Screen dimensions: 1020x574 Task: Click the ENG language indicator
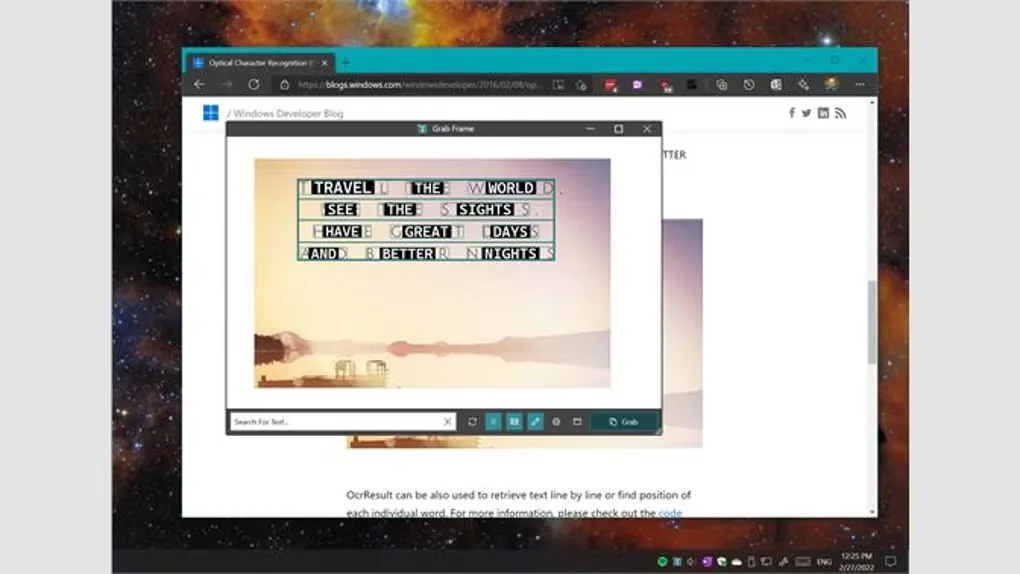click(x=824, y=562)
